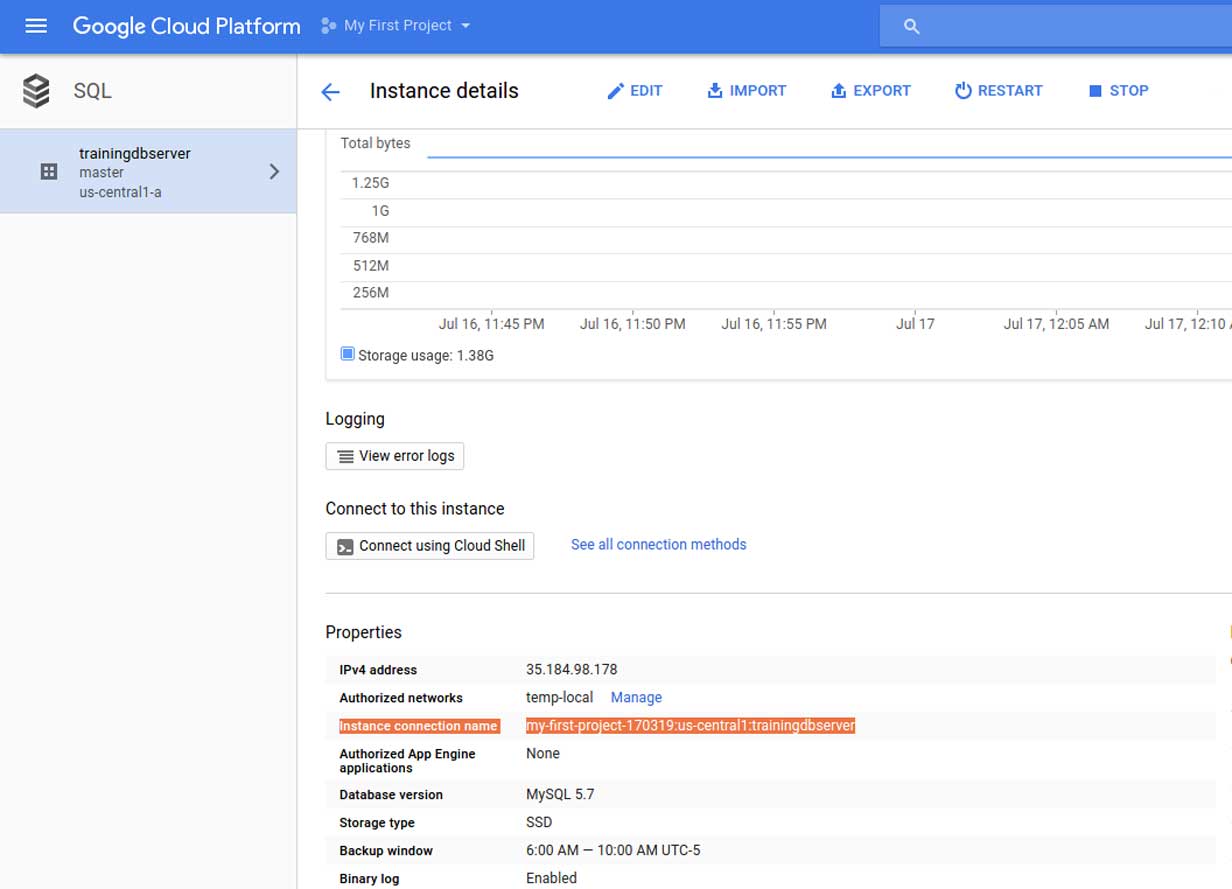Click the trainingdbserver instance grid icon
This screenshot has height=889, width=1232.
click(x=48, y=172)
